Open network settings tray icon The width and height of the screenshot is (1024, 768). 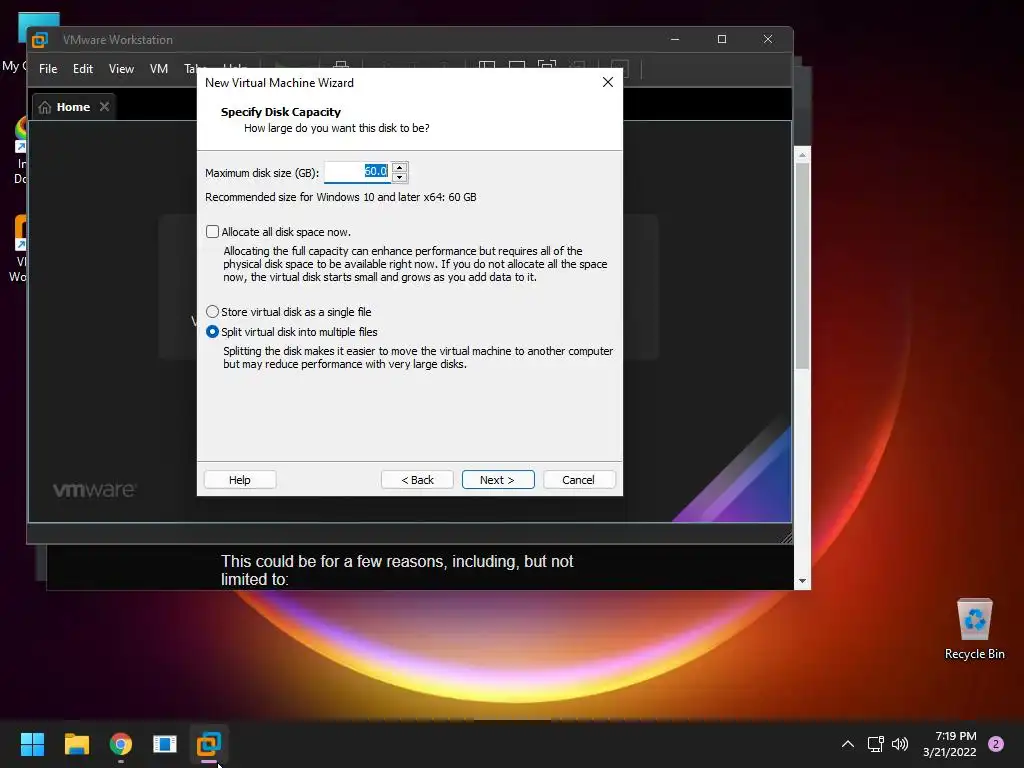[x=876, y=744]
